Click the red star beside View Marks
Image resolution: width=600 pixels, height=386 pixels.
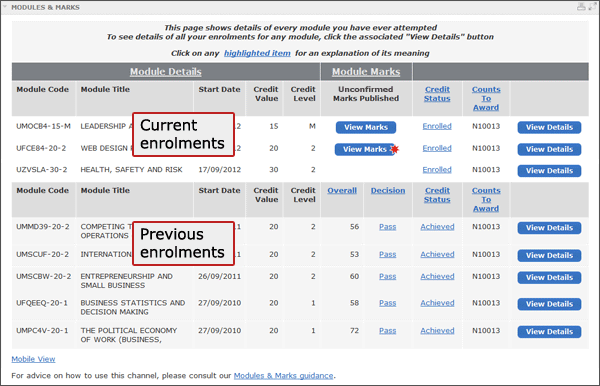point(395,149)
